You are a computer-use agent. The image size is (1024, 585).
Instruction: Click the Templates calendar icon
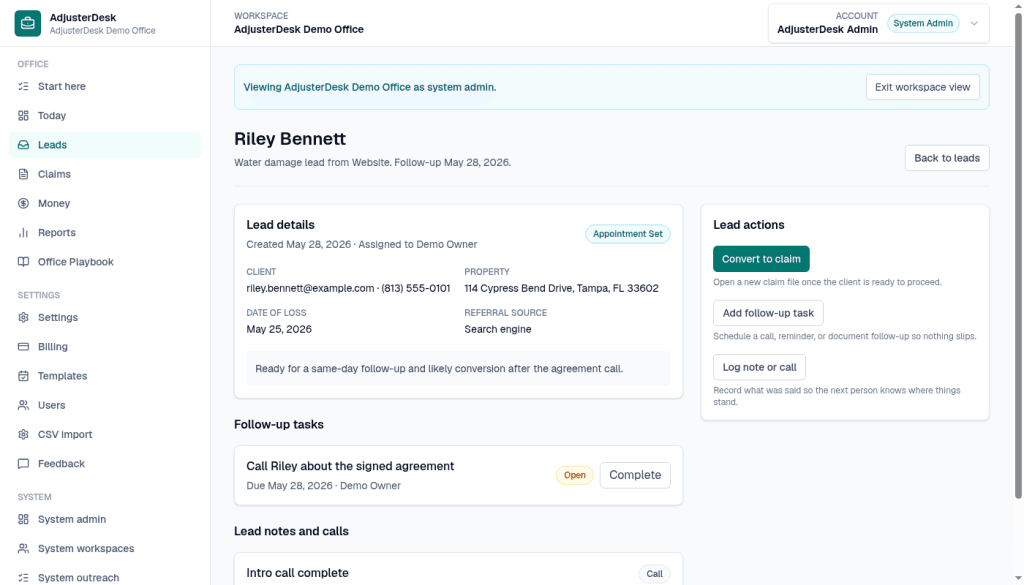[x=24, y=376]
